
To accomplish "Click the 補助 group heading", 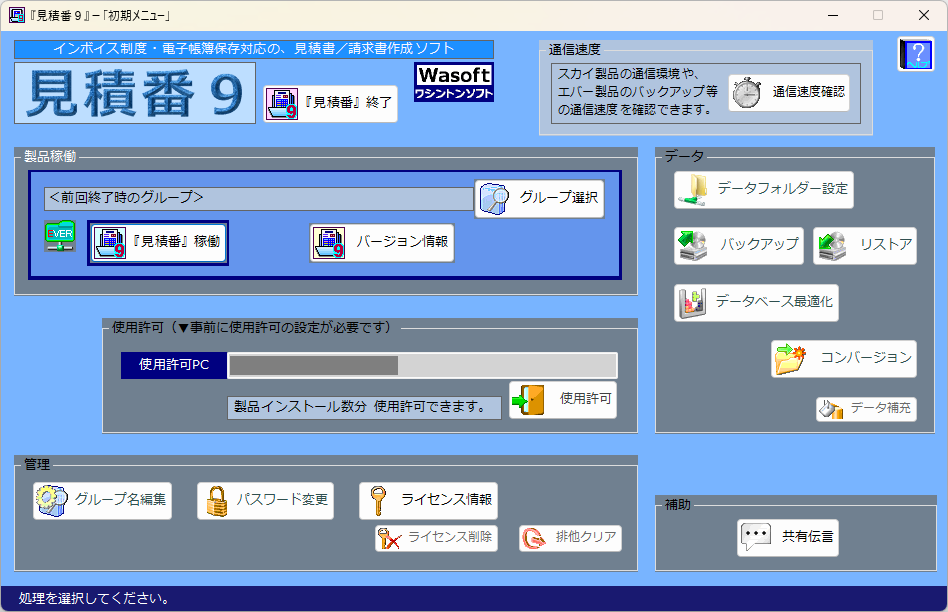I will point(678,504).
